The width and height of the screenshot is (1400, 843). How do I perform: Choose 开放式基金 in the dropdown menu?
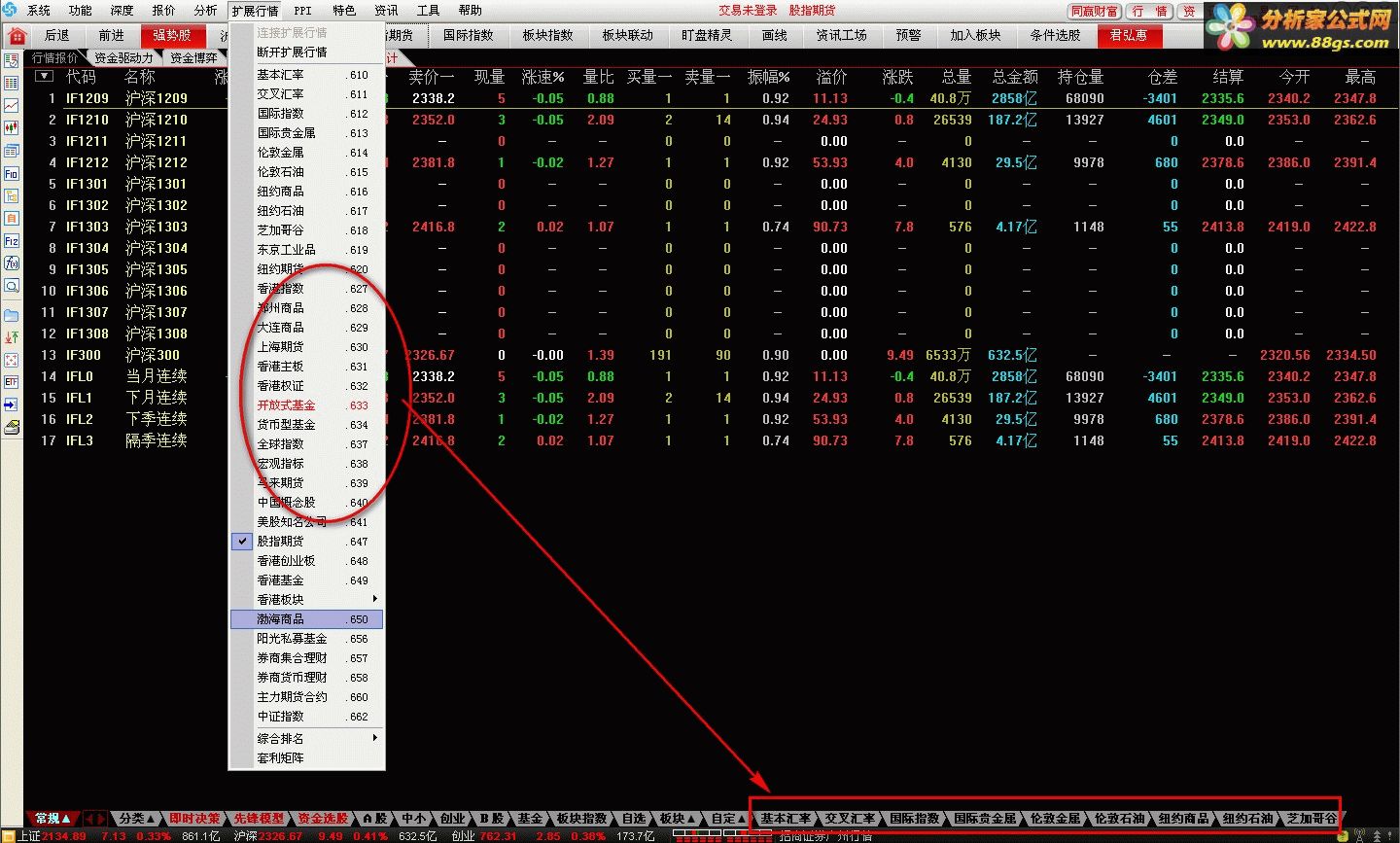click(x=306, y=405)
